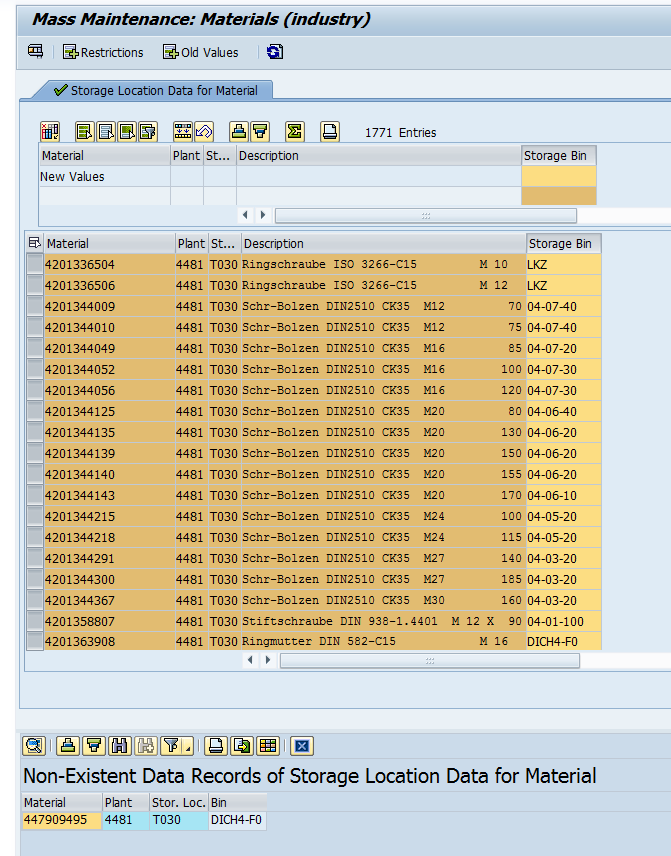Select row of material 4201344049
This screenshot has height=856, width=671.
click(35, 348)
